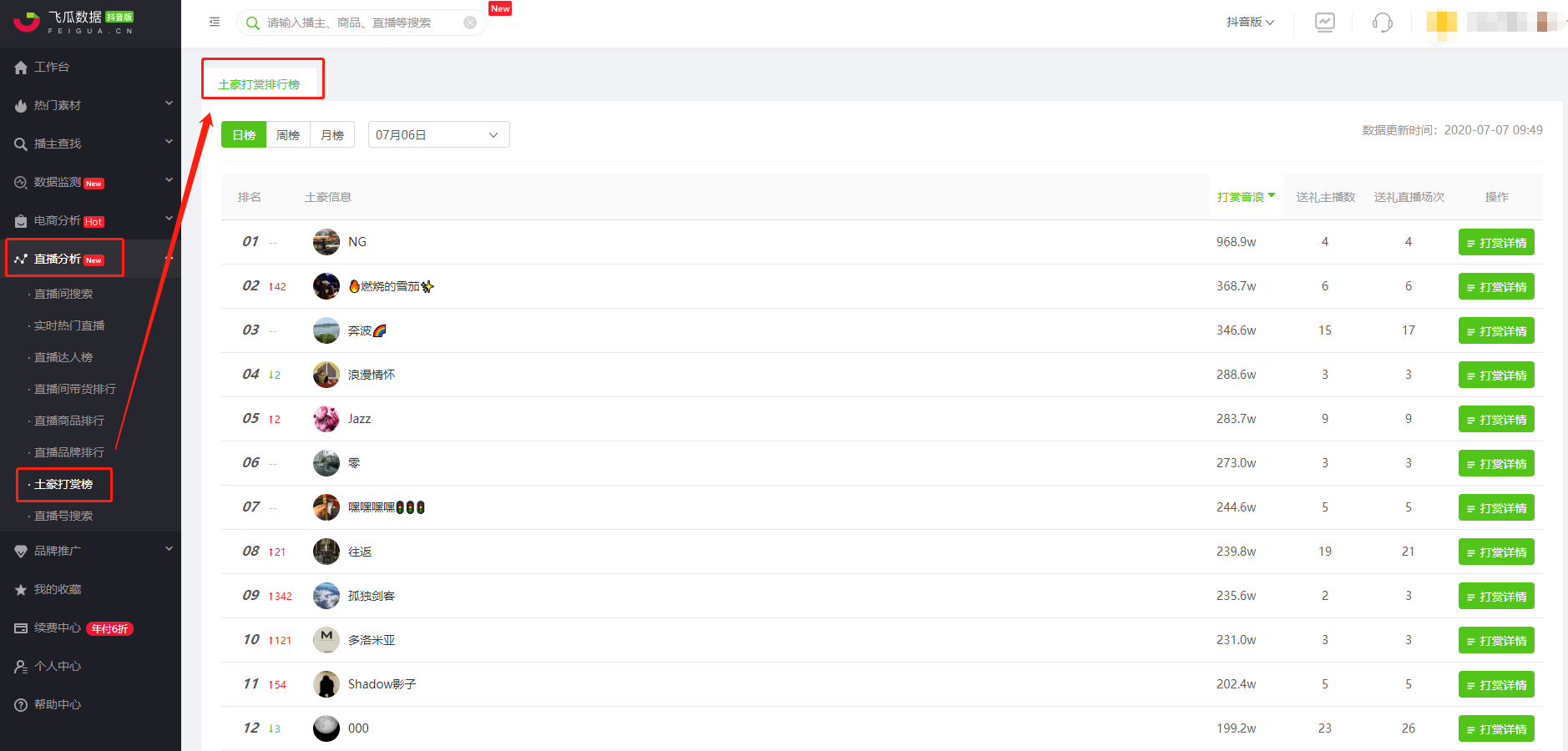Click the search magnifier icon
This screenshot has height=751, width=1568.
[252, 23]
